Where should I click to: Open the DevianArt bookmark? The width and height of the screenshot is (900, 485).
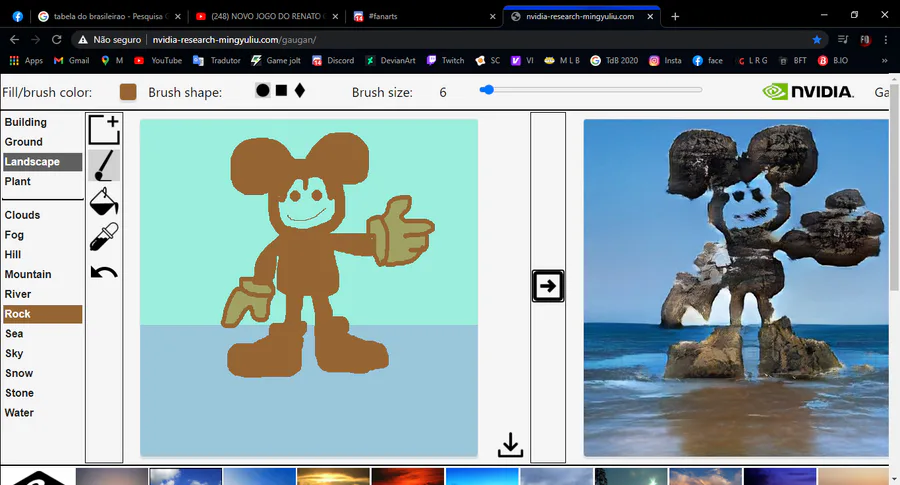390,60
